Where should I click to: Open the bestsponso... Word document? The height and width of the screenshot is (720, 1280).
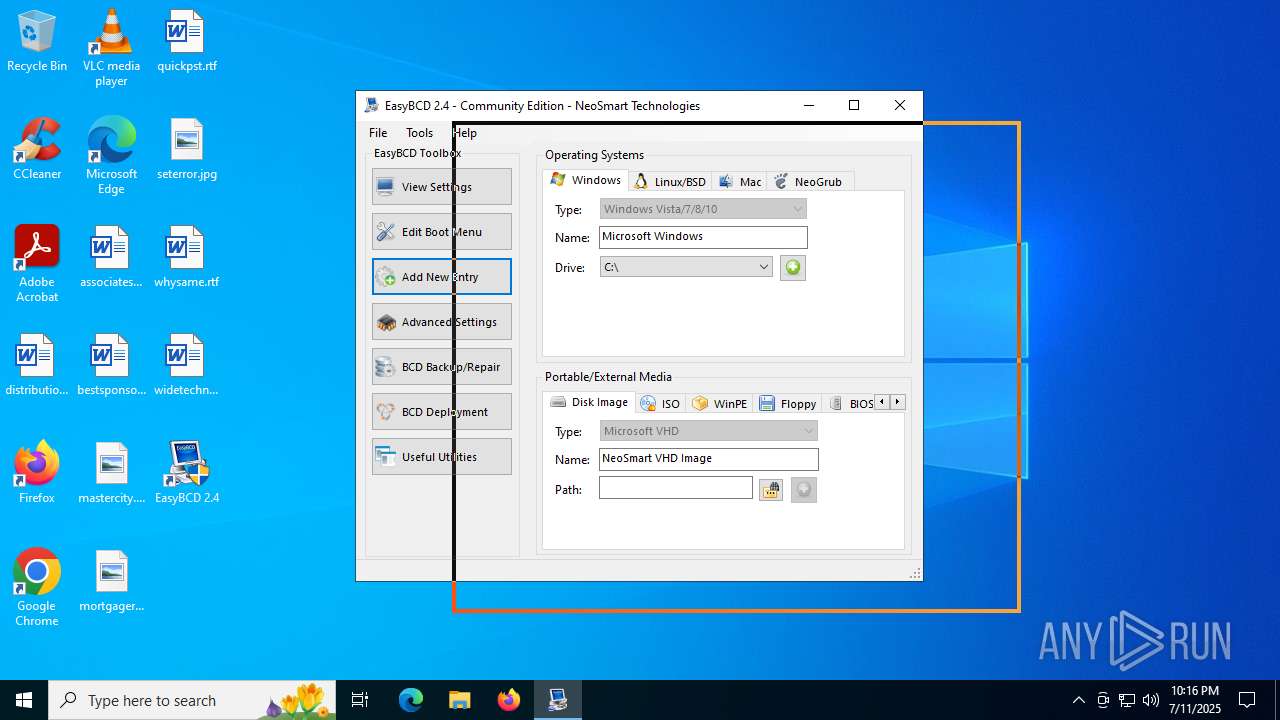coord(111,366)
